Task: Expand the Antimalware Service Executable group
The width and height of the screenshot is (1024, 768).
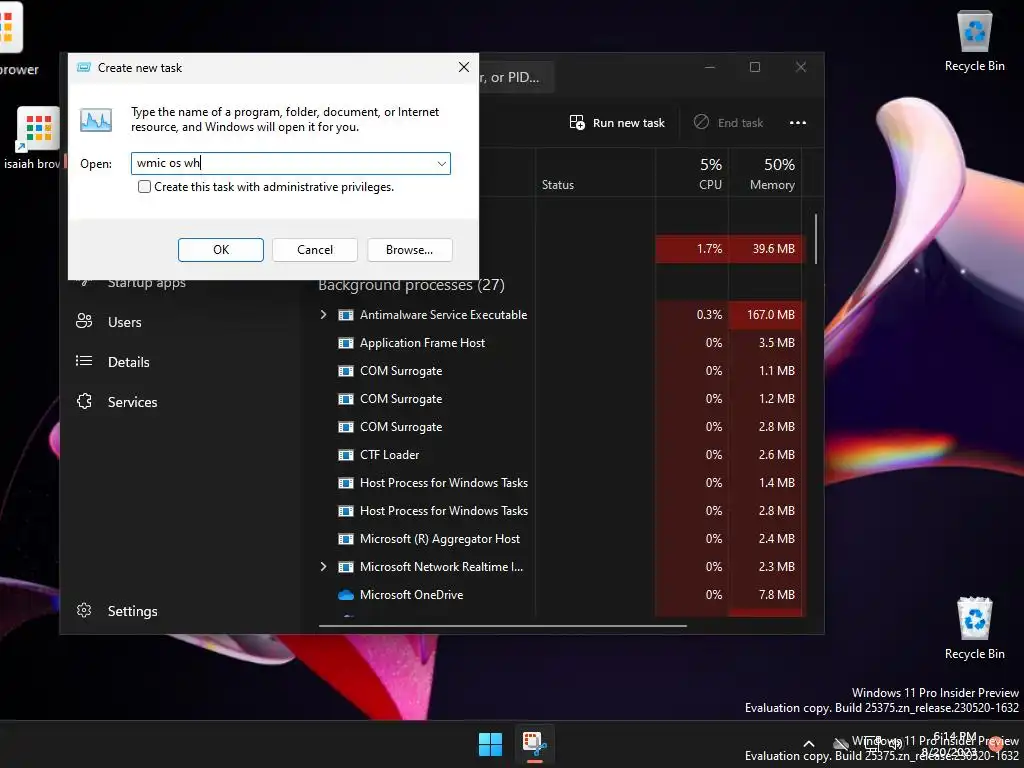Action: click(323, 315)
